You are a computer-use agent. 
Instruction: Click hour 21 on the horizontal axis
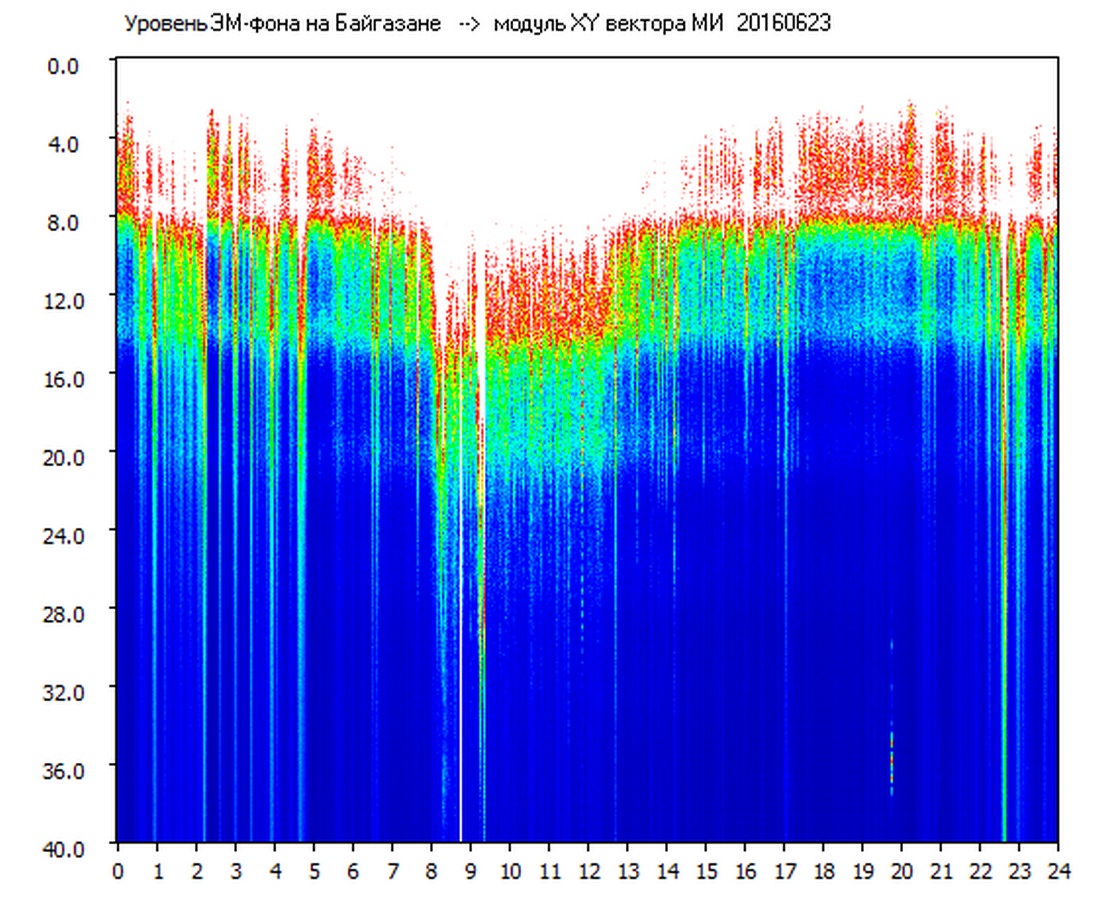941,871
